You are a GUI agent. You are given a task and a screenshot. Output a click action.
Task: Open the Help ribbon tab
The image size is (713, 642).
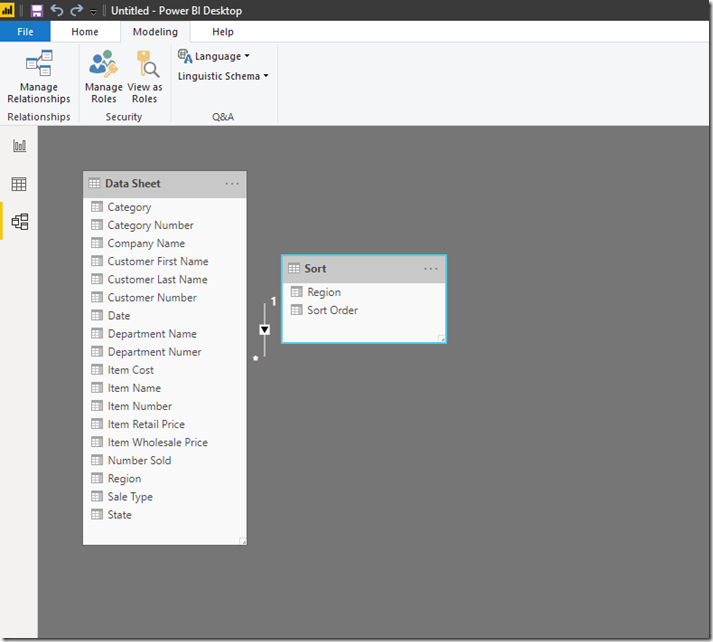click(223, 31)
